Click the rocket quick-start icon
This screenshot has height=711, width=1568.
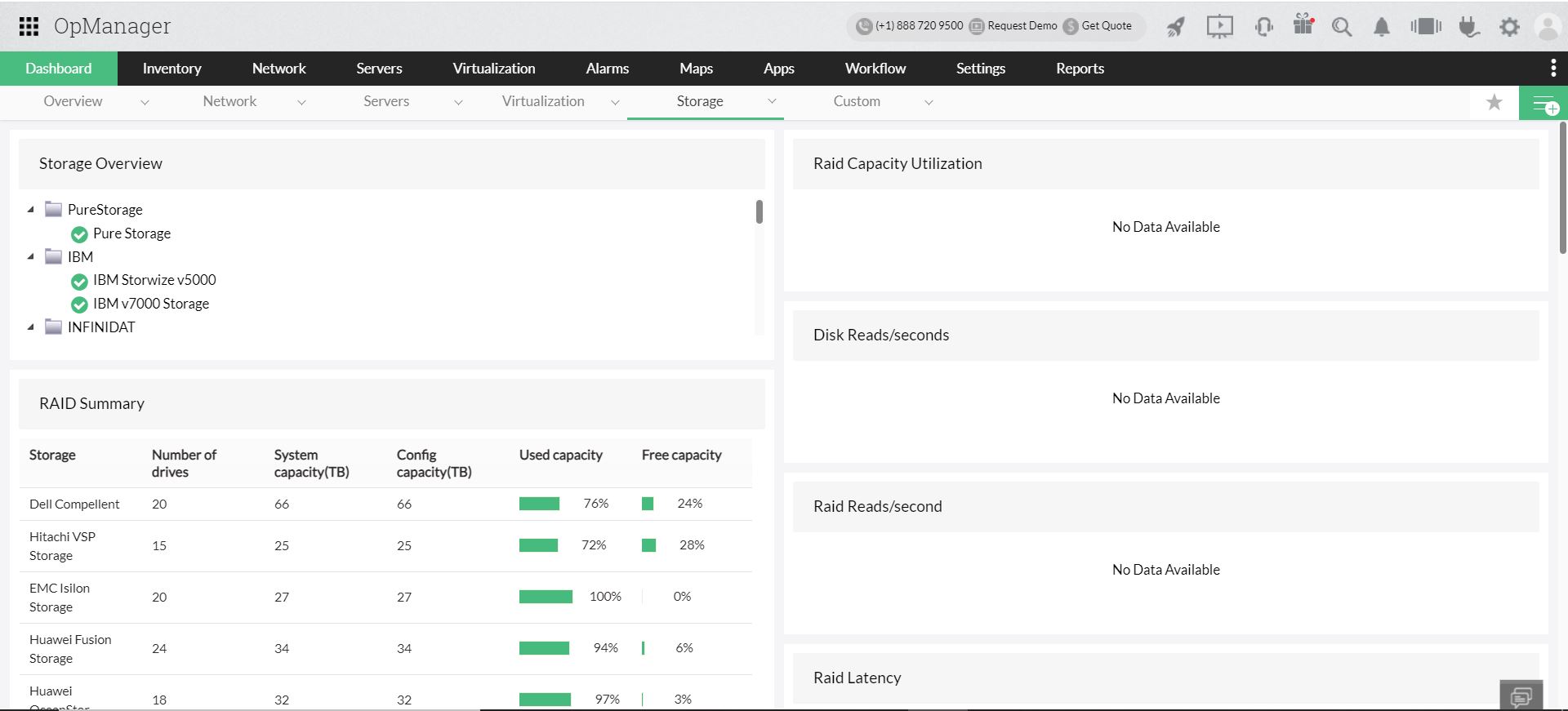[1175, 27]
